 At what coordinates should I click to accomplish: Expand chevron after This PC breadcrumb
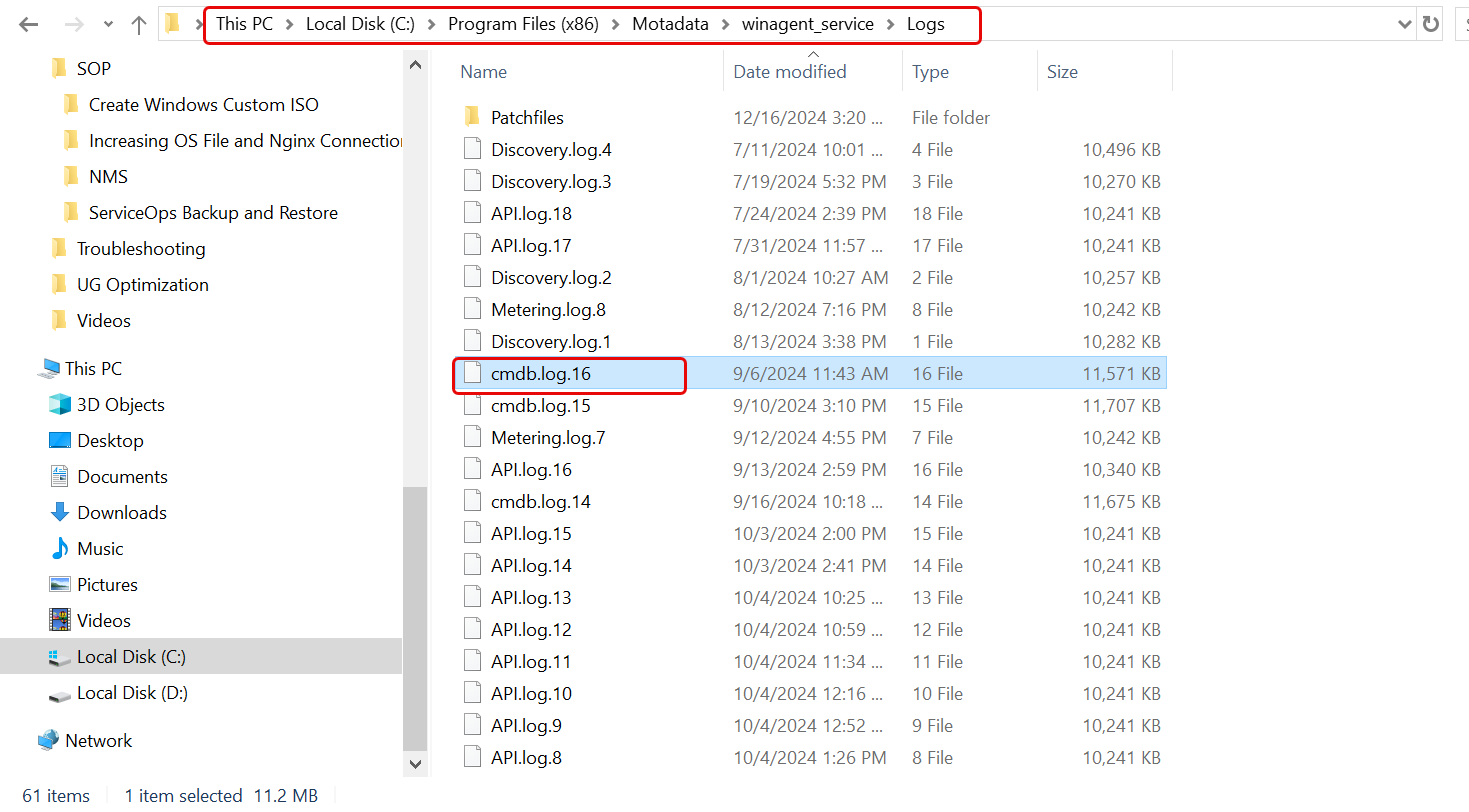[290, 24]
